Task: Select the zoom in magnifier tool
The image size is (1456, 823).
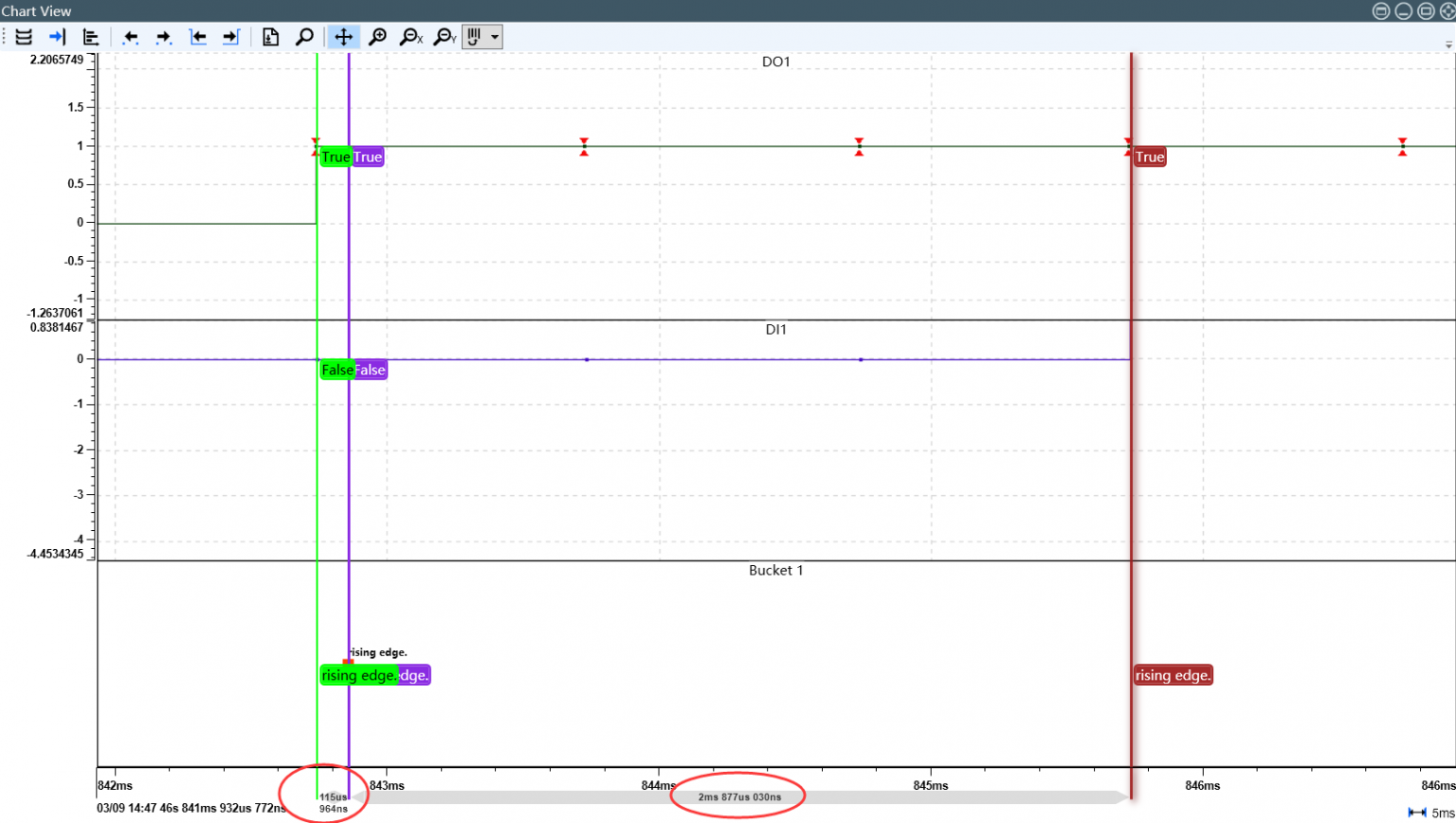Action: [x=377, y=37]
